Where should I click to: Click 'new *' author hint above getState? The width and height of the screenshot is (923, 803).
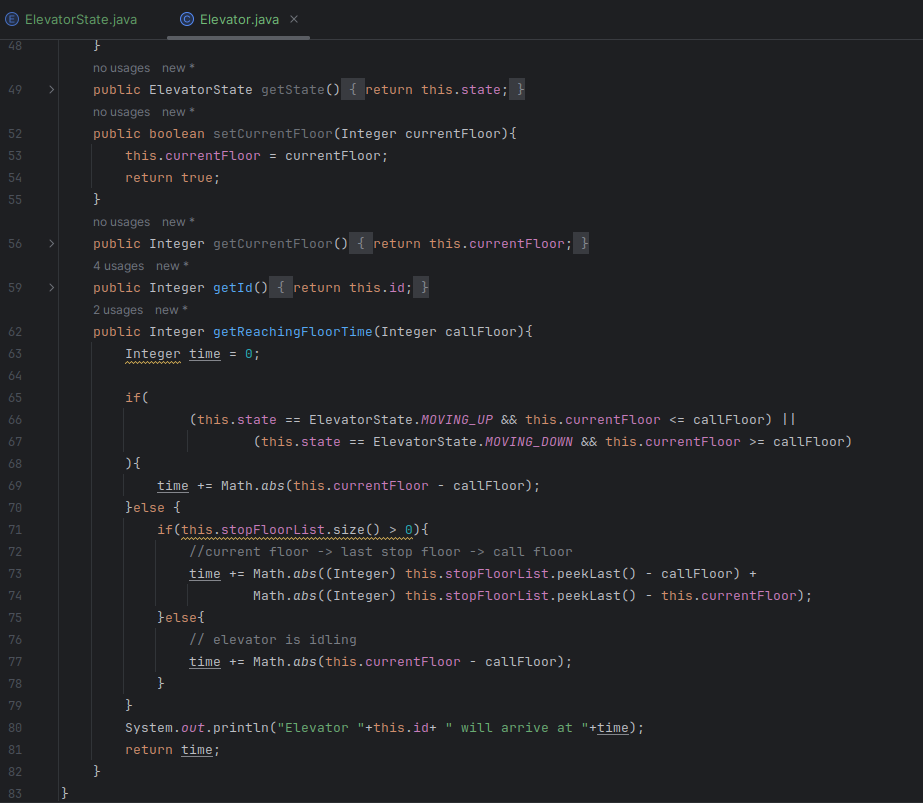[178, 68]
